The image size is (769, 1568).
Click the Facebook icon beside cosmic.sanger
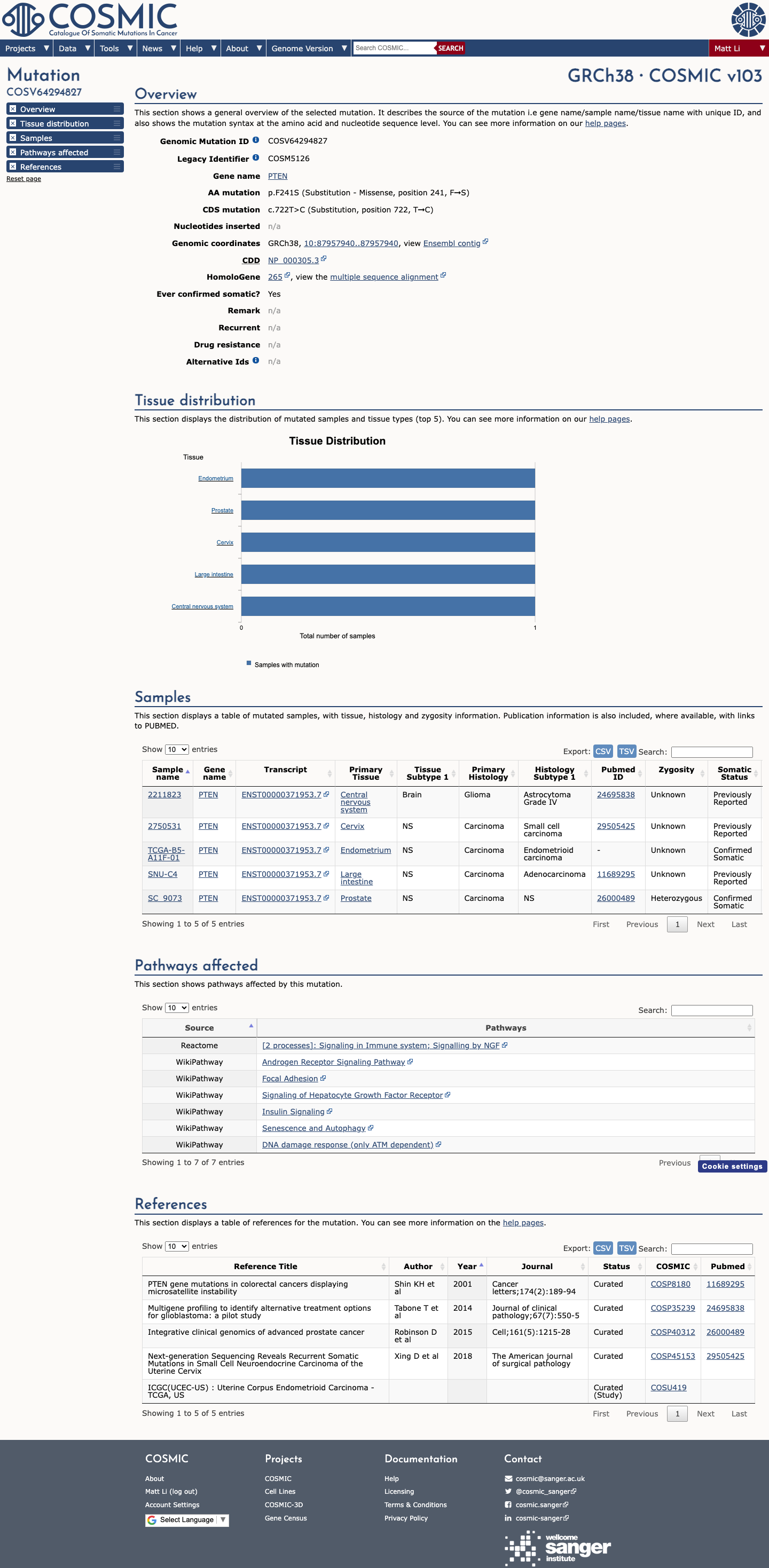coord(508,1504)
